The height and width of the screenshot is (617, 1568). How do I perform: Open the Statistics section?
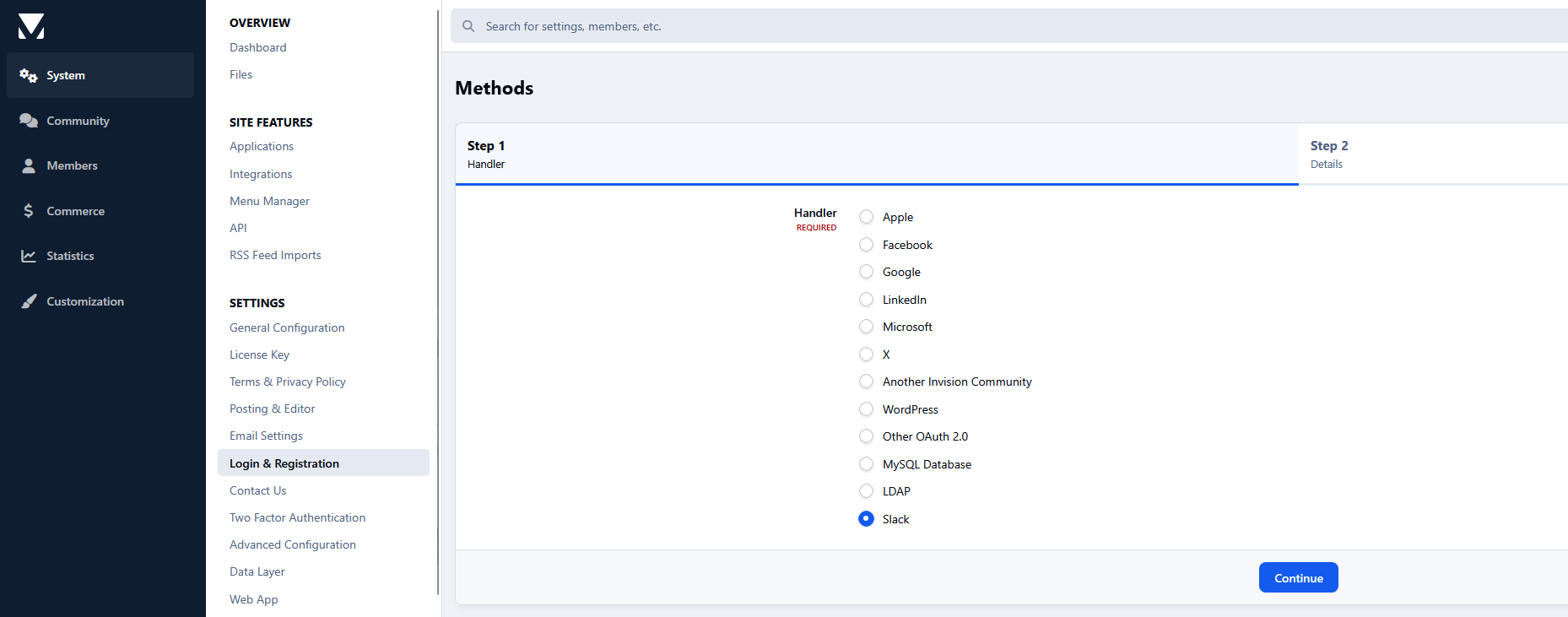pyautogui.click(x=100, y=256)
